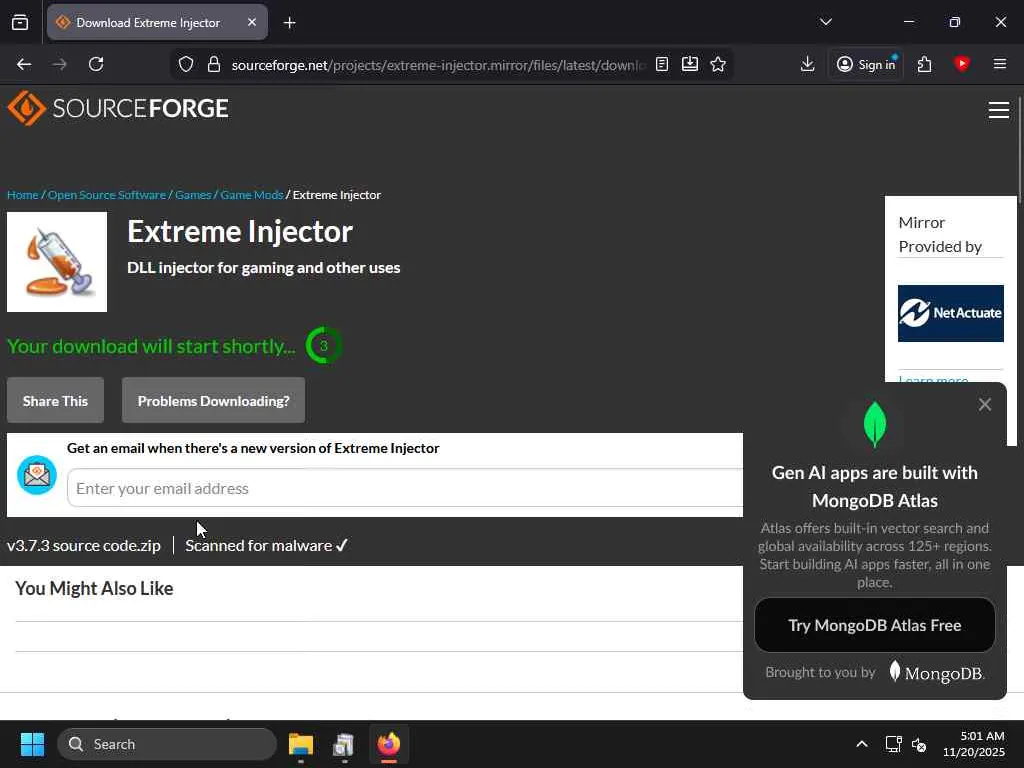This screenshot has width=1024, height=768.
Task: Open SourceForge hamburger site menu
Action: [999, 110]
